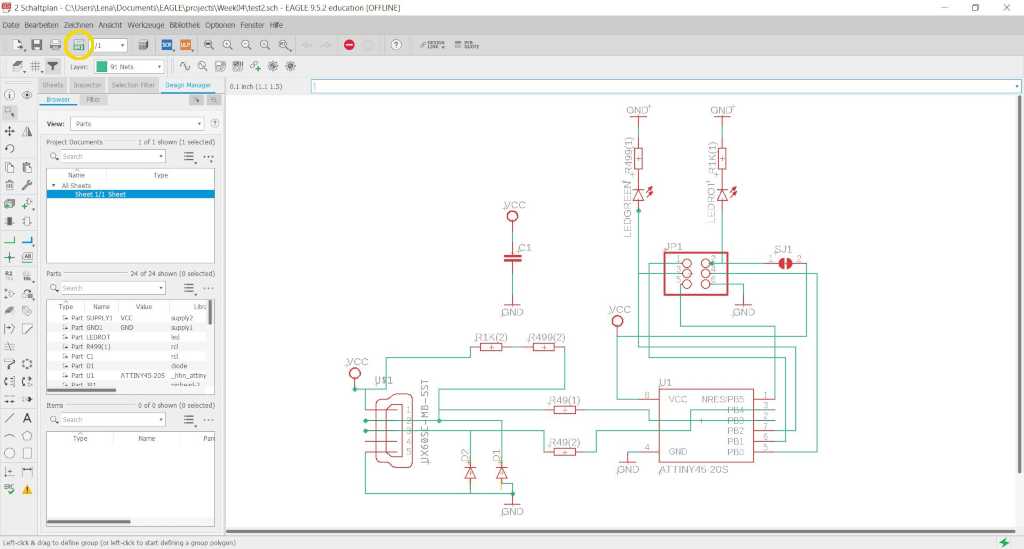The image size is (1024, 549).
Task: Open the Parts list options menu
Action: pyautogui.click(x=189, y=288)
